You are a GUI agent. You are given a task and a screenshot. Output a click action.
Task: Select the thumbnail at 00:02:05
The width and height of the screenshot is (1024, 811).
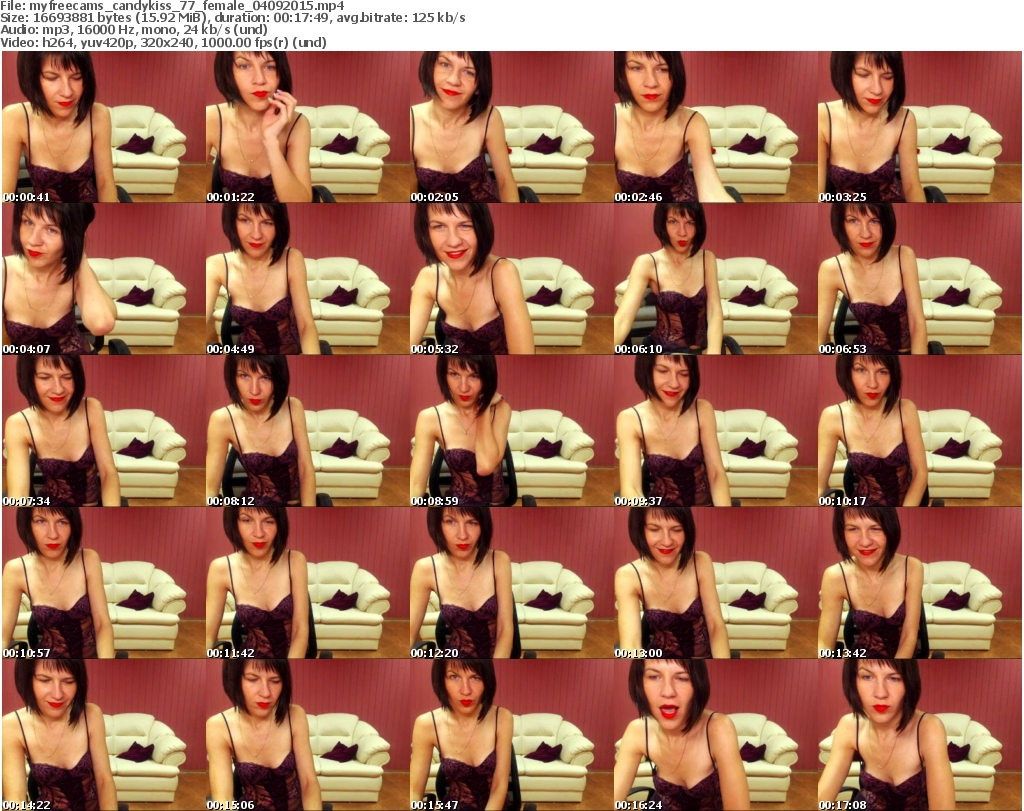point(511,127)
